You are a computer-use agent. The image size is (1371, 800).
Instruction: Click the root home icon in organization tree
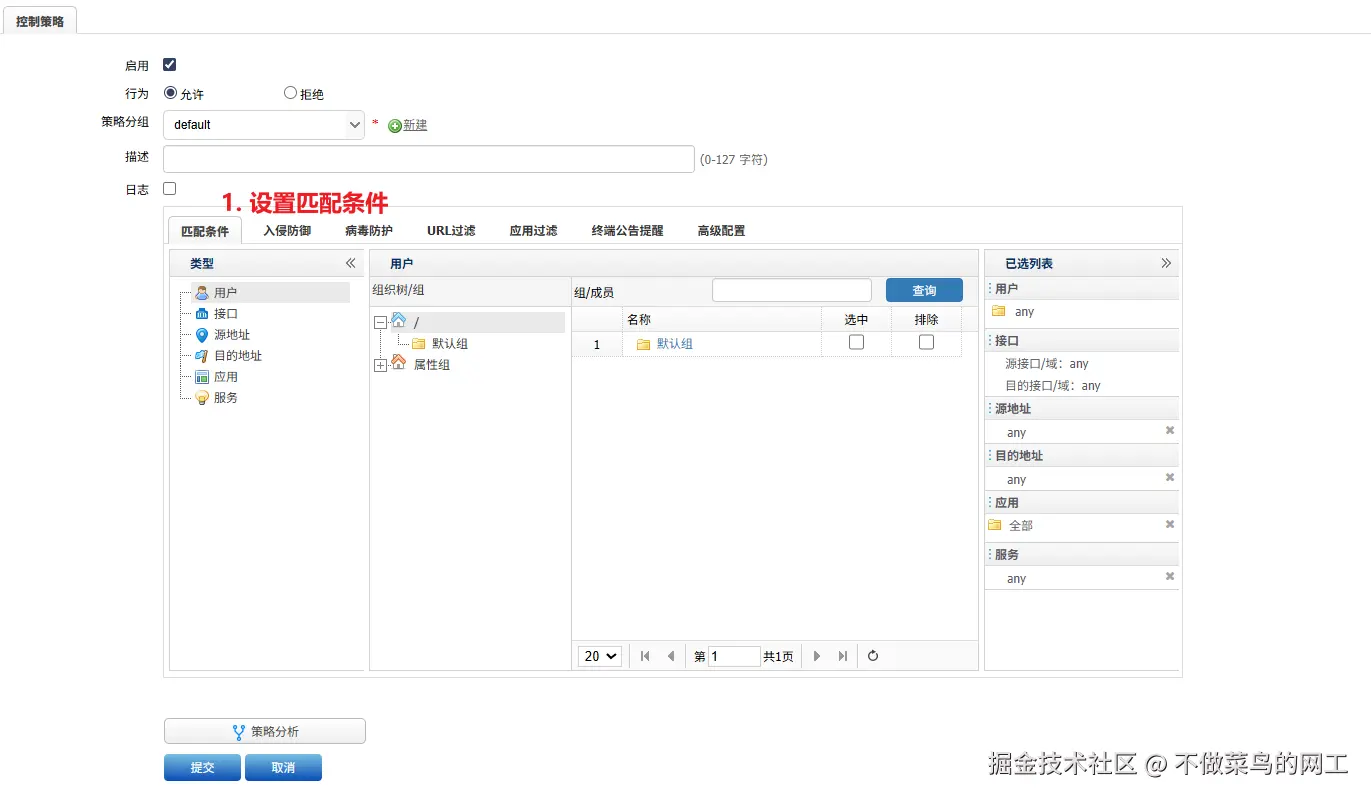point(399,320)
